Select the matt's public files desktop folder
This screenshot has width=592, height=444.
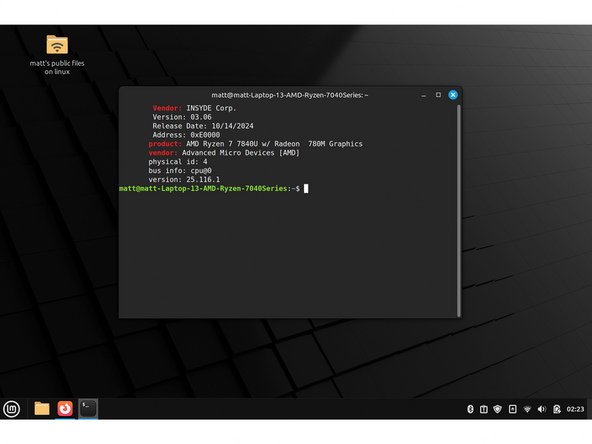(57, 54)
